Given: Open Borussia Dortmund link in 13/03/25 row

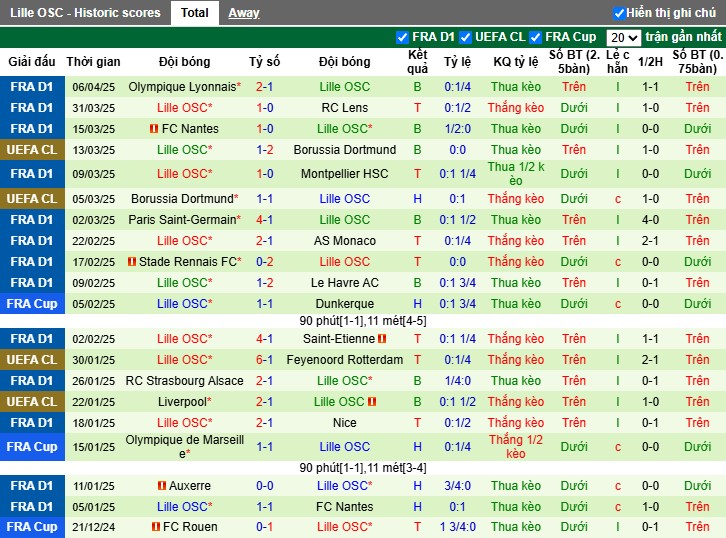Looking at the screenshot, I should (x=344, y=150).
